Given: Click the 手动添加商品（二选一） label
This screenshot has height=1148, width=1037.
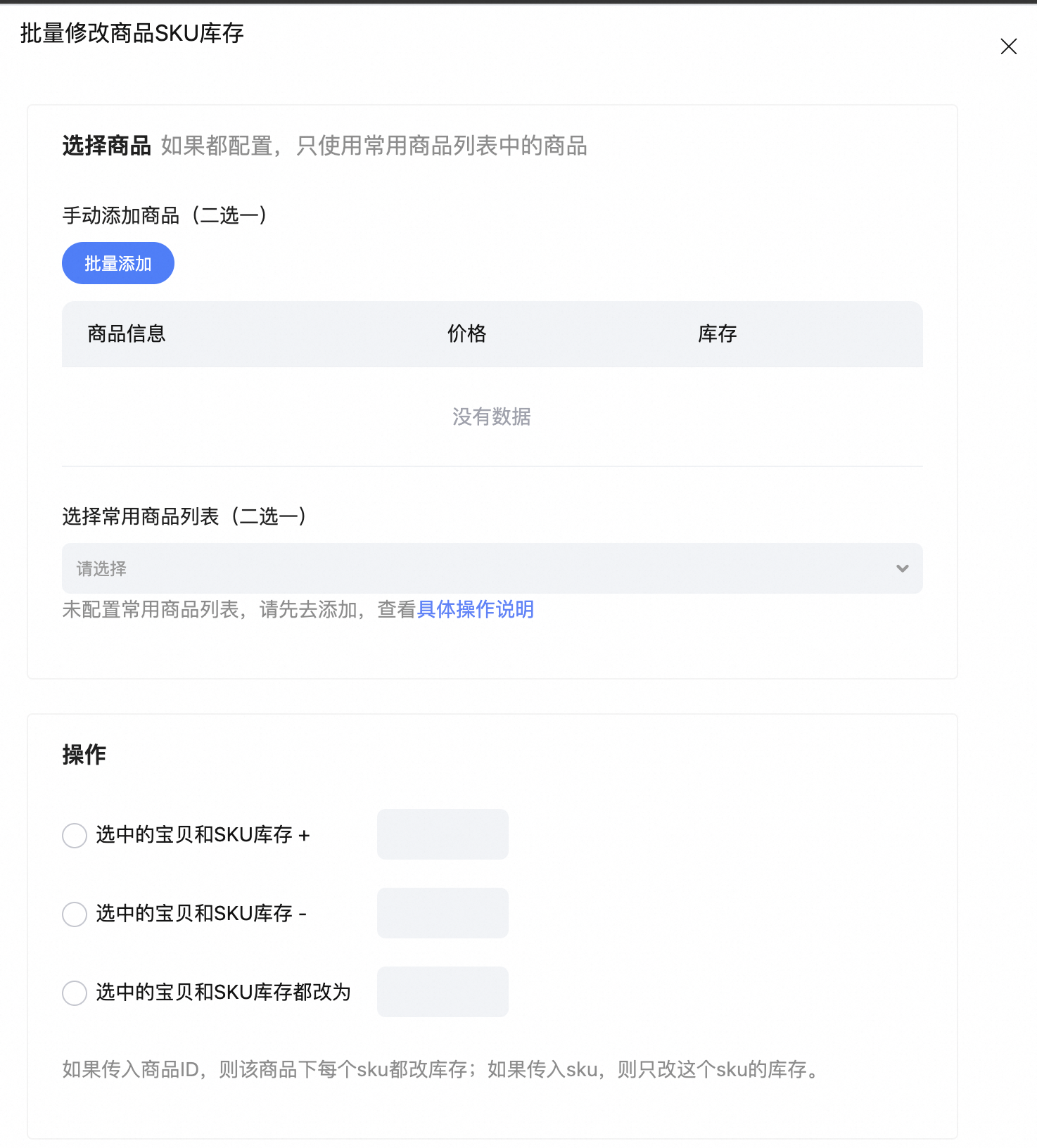Looking at the screenshot, I should pyautogui.click(x=165, y=215).
